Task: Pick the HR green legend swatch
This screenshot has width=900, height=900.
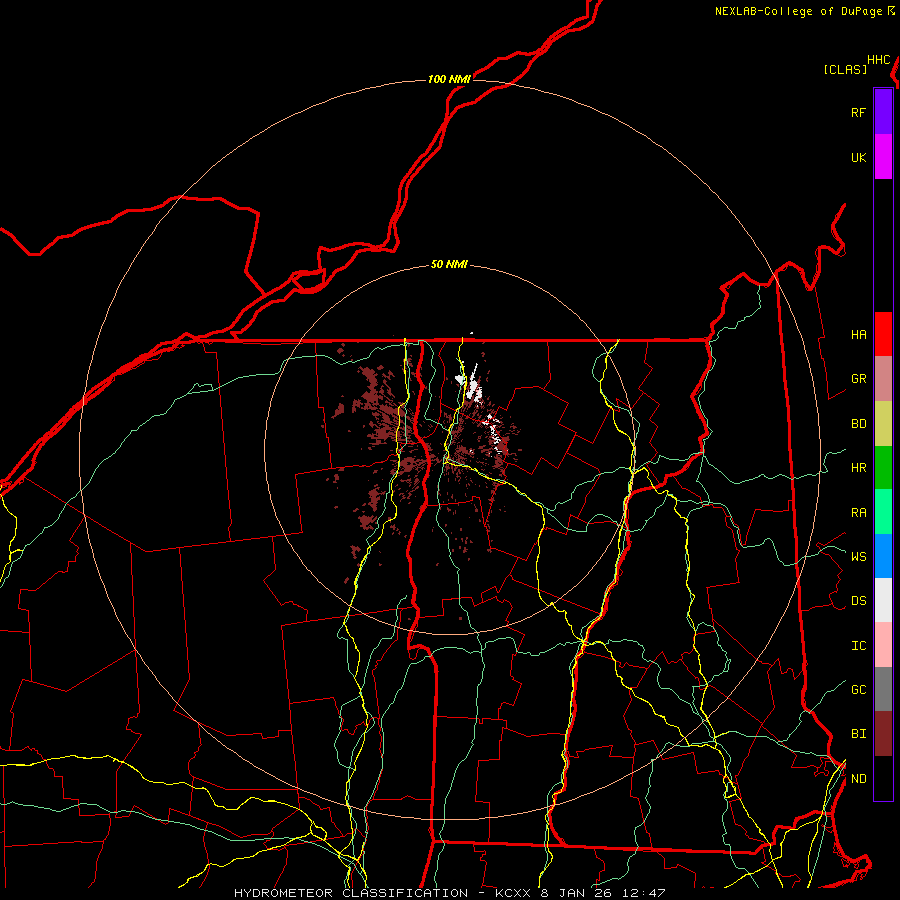Action: point(883,467)
